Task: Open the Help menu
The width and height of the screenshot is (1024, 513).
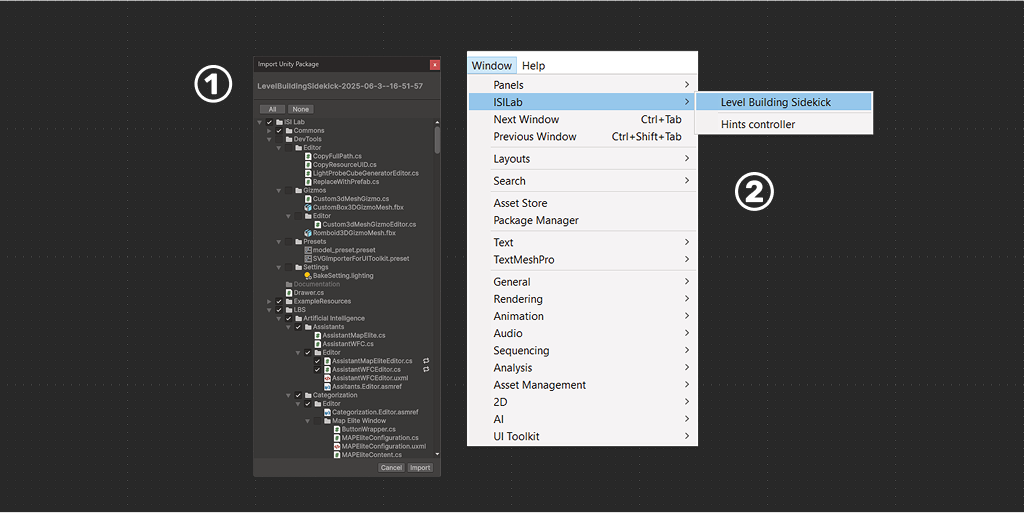Action: coord(534,65)
